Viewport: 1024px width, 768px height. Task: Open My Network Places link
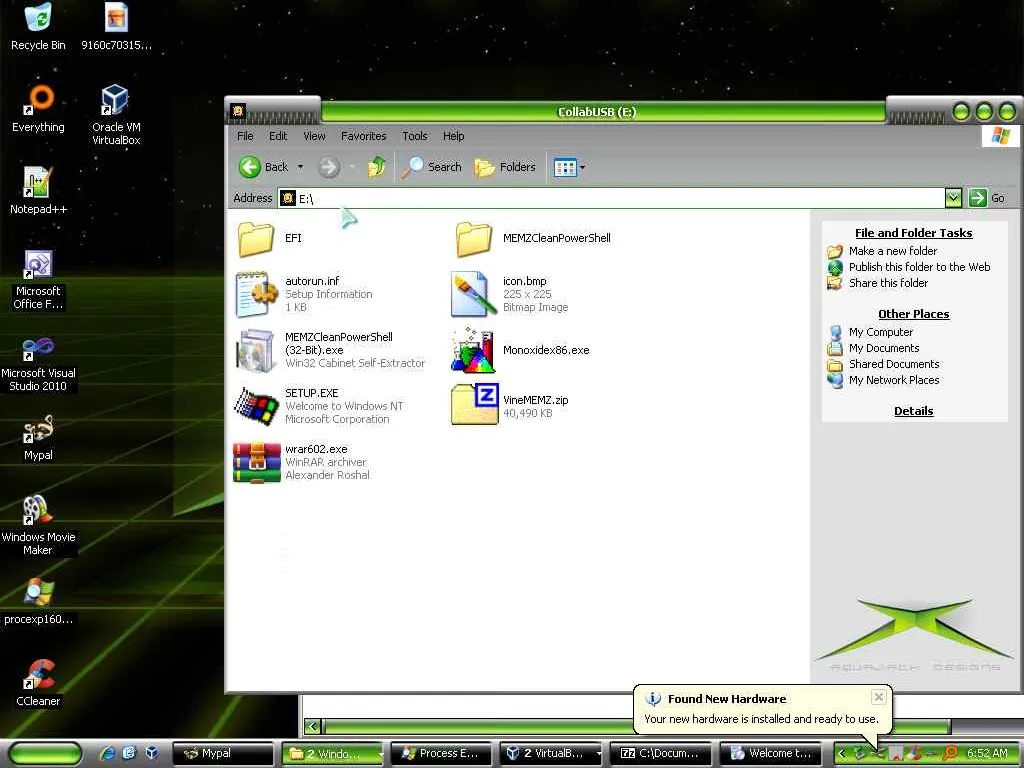(893, 381)
